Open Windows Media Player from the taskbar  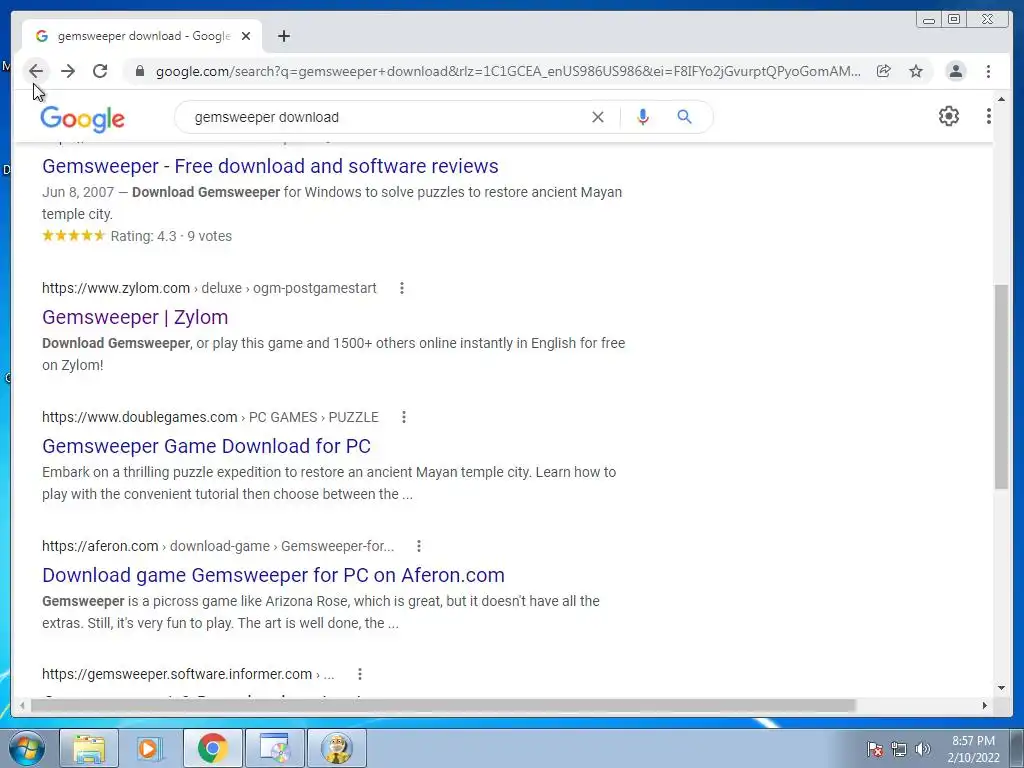pos(150,748)
